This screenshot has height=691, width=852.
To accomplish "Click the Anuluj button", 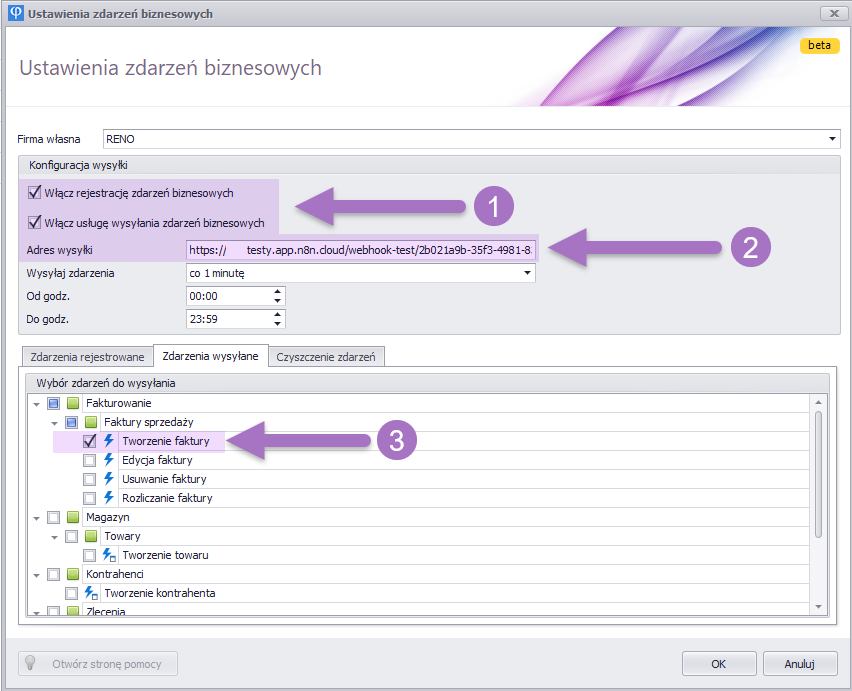I will click(799, 663).
